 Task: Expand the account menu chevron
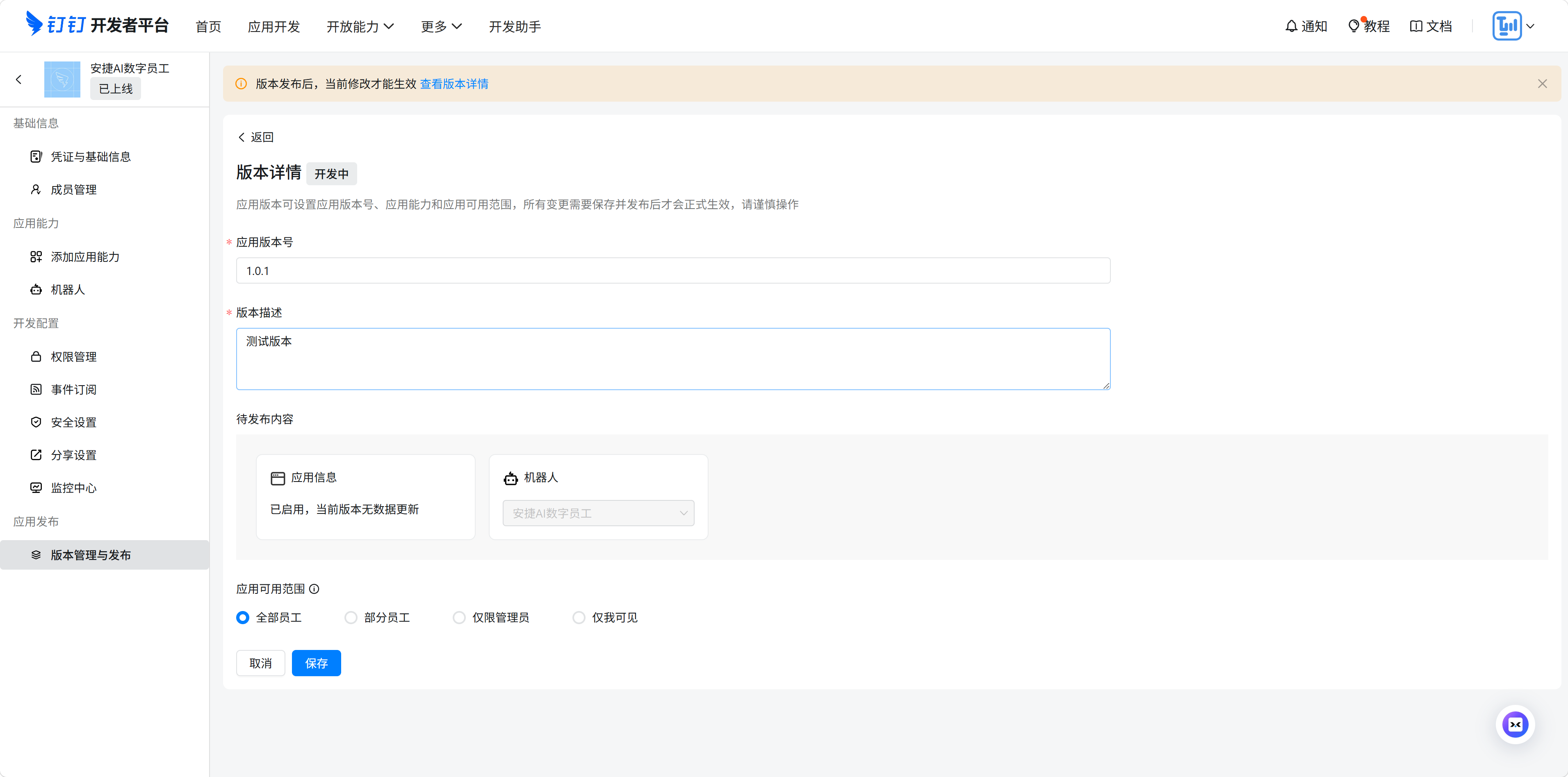(1530, 26)
